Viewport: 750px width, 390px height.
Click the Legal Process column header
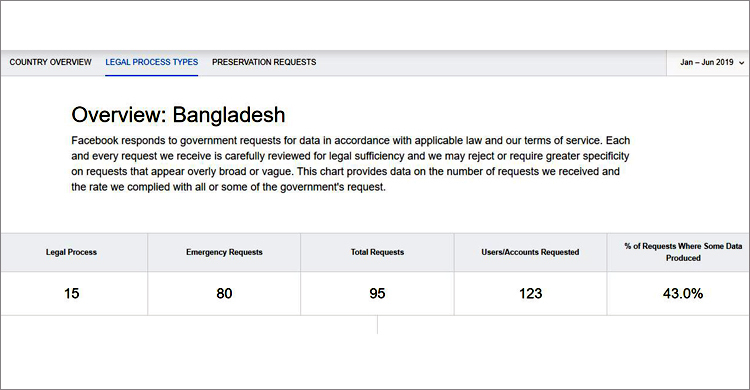point(71,252)
